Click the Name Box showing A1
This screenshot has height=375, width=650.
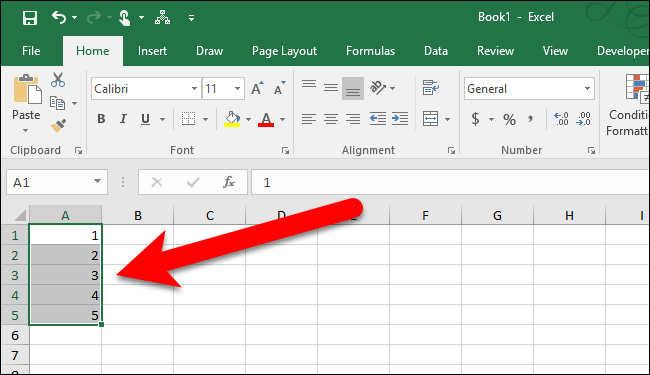[57, 182]
